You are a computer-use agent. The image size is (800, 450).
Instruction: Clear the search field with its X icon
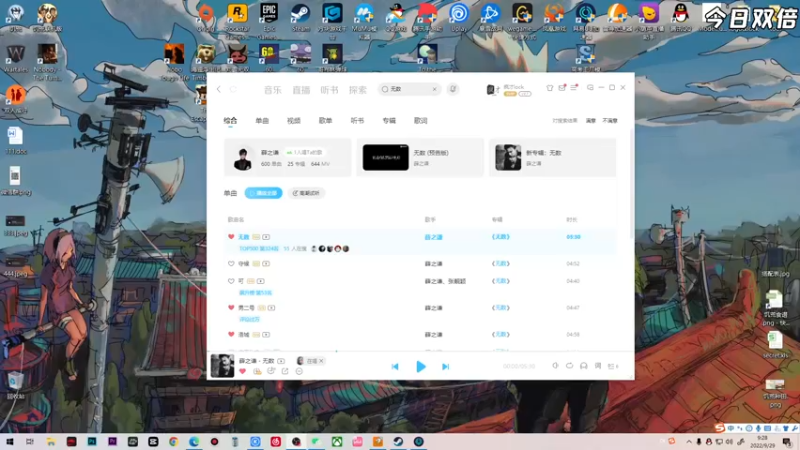point(434,89)
